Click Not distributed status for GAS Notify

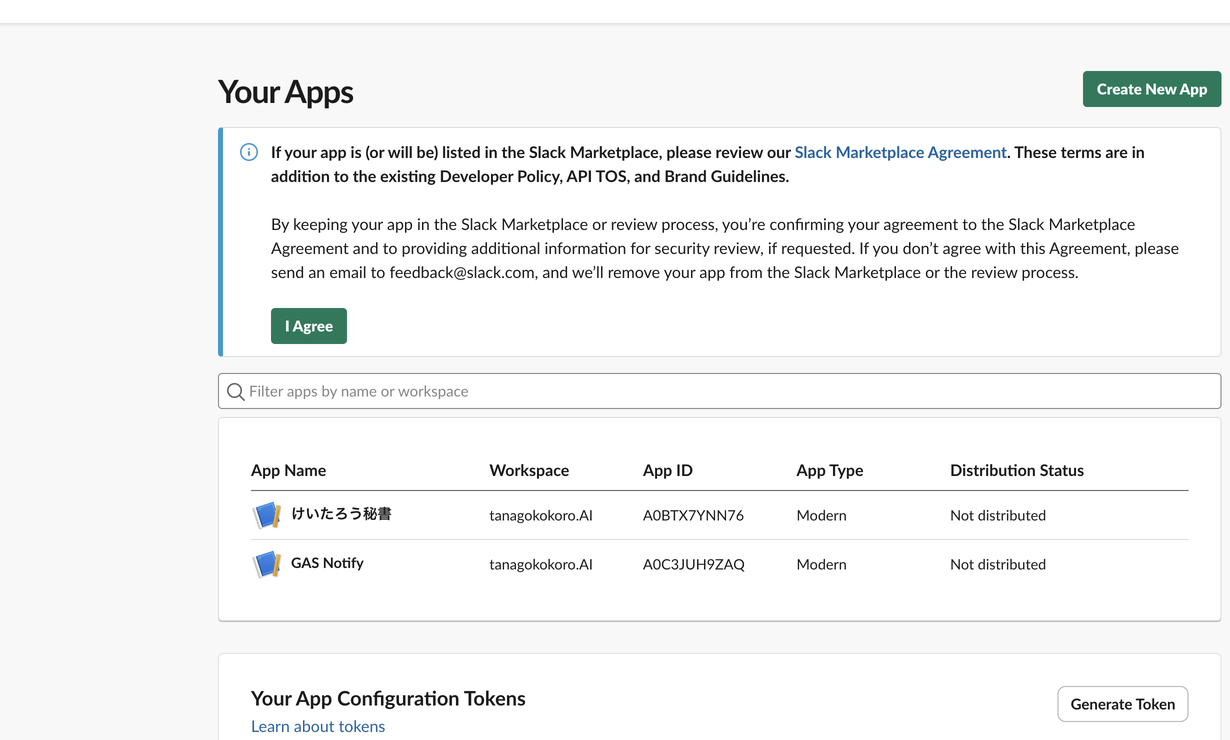click(998, 564)
